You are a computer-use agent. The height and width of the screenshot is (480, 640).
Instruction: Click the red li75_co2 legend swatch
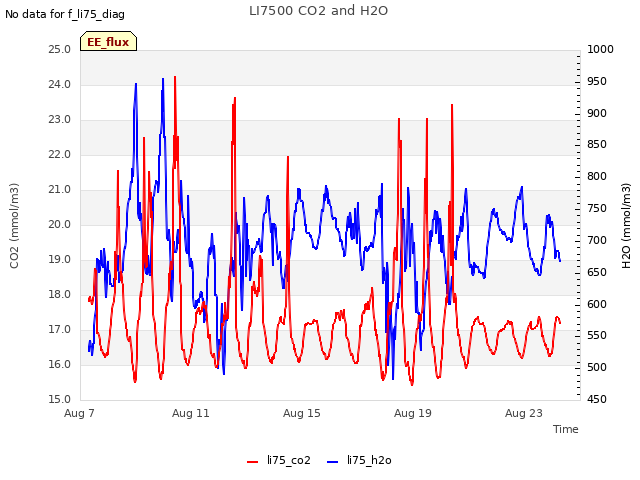tap(253, 462)
